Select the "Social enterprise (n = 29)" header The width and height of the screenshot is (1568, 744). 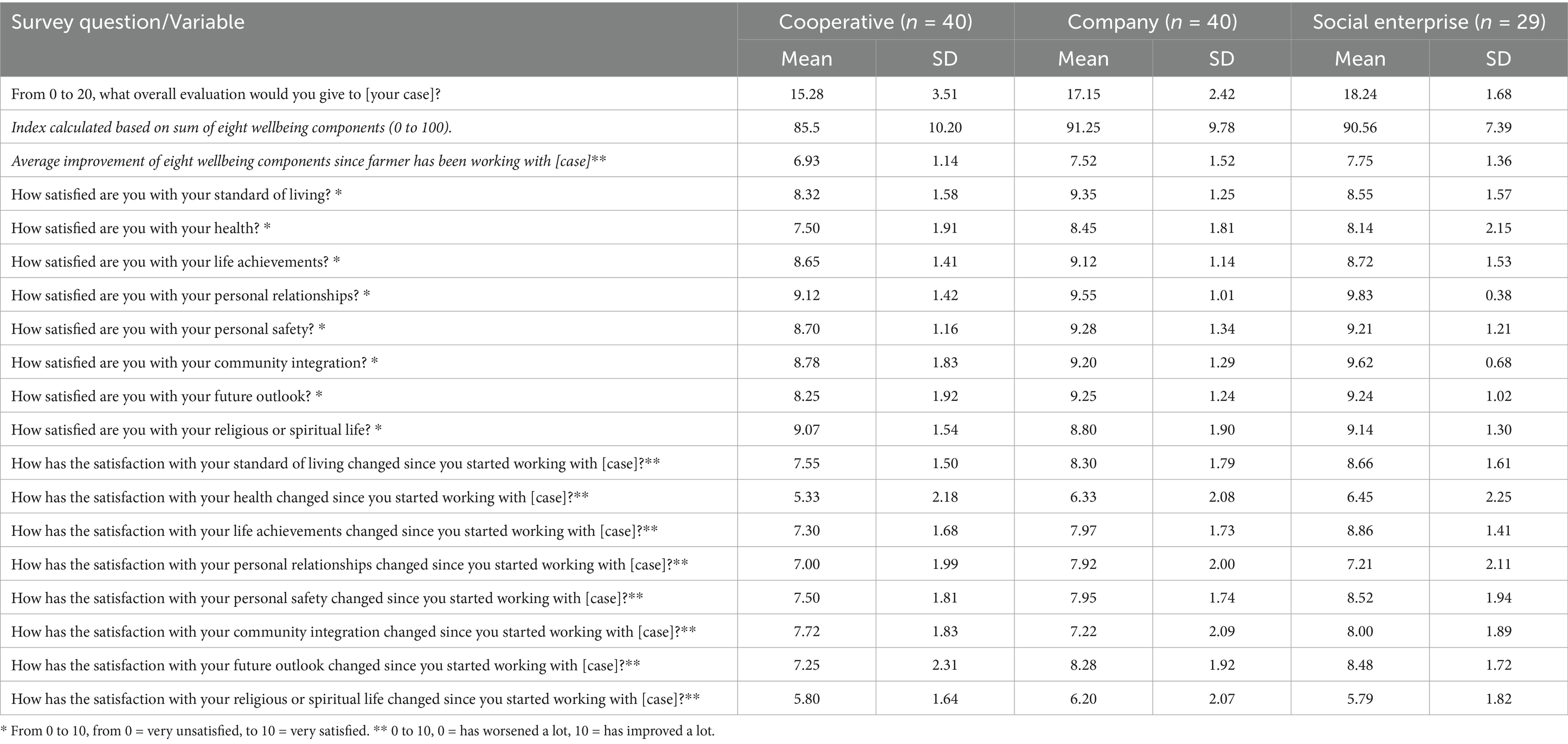1429,23
